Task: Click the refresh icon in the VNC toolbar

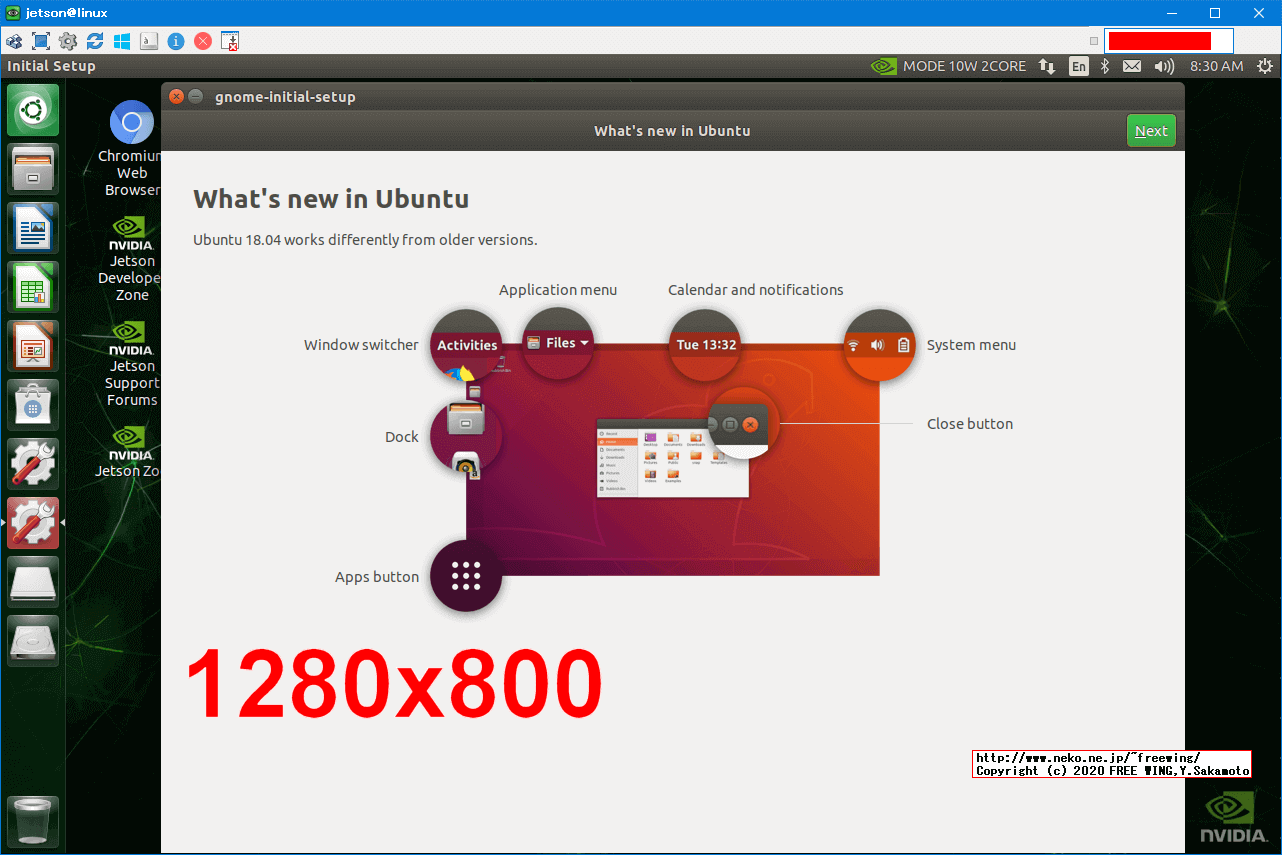Action: tap(94, 41)
